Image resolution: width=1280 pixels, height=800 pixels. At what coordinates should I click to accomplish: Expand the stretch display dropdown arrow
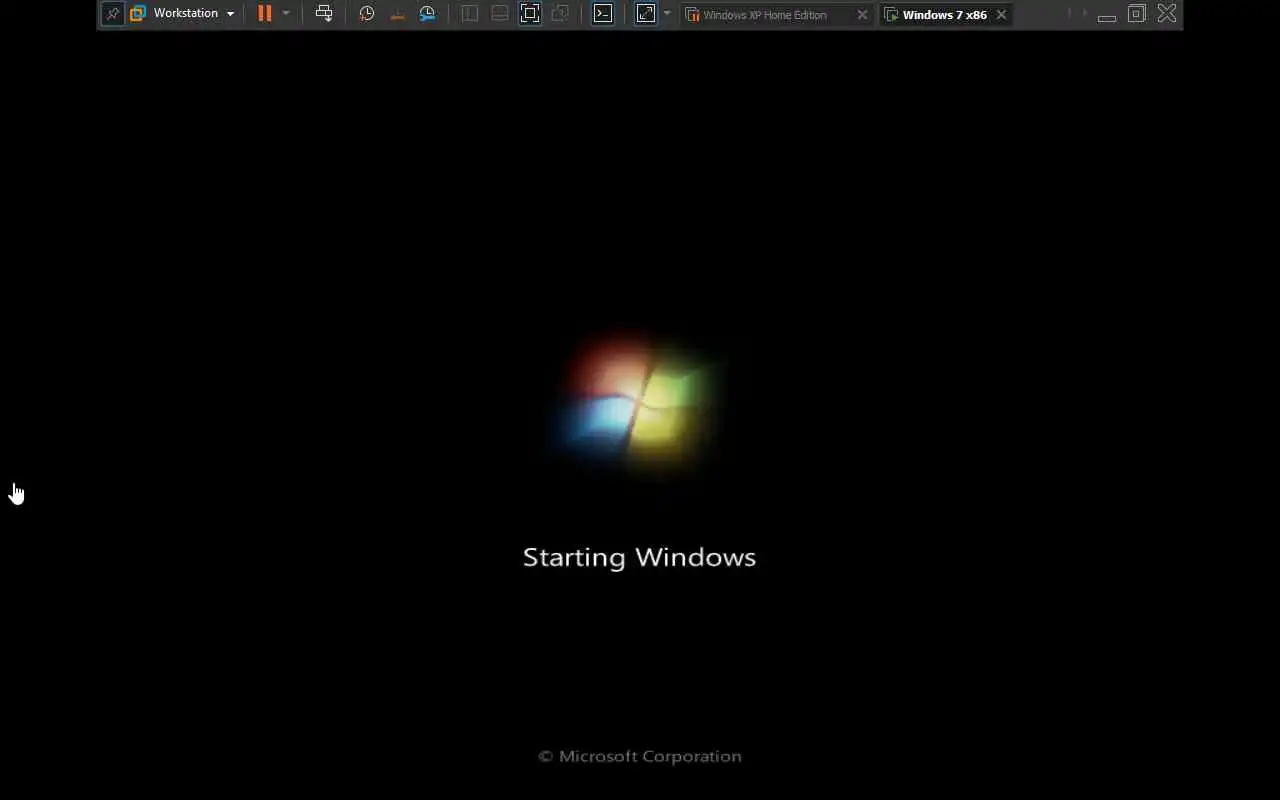667,14
